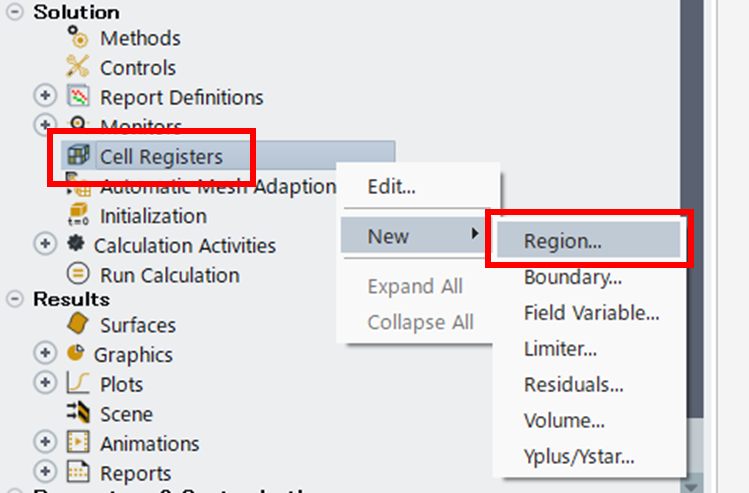Screen dimensions: 749x493
Task: Click the Scene icon
Action: pos(78,412)
